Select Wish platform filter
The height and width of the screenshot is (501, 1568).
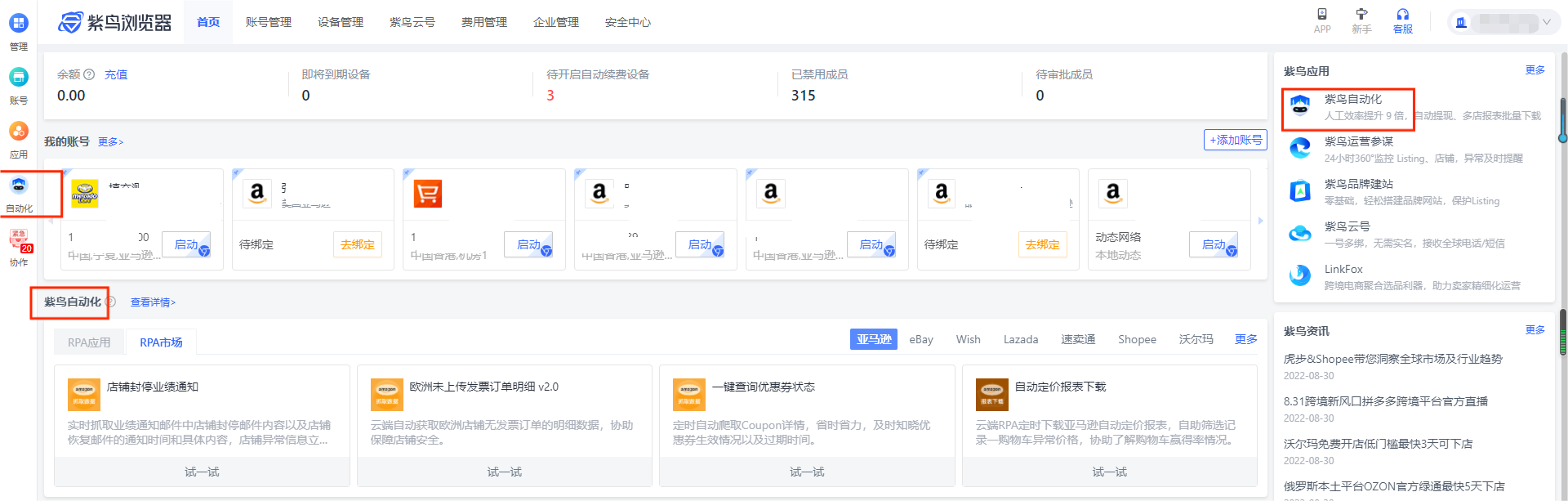[969, 339]
